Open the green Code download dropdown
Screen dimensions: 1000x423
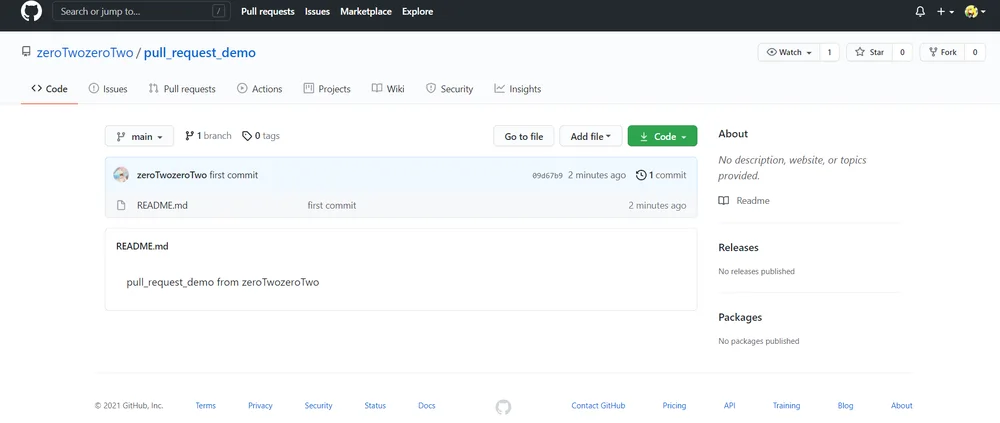pyautogui.click(x=662, y=136)
